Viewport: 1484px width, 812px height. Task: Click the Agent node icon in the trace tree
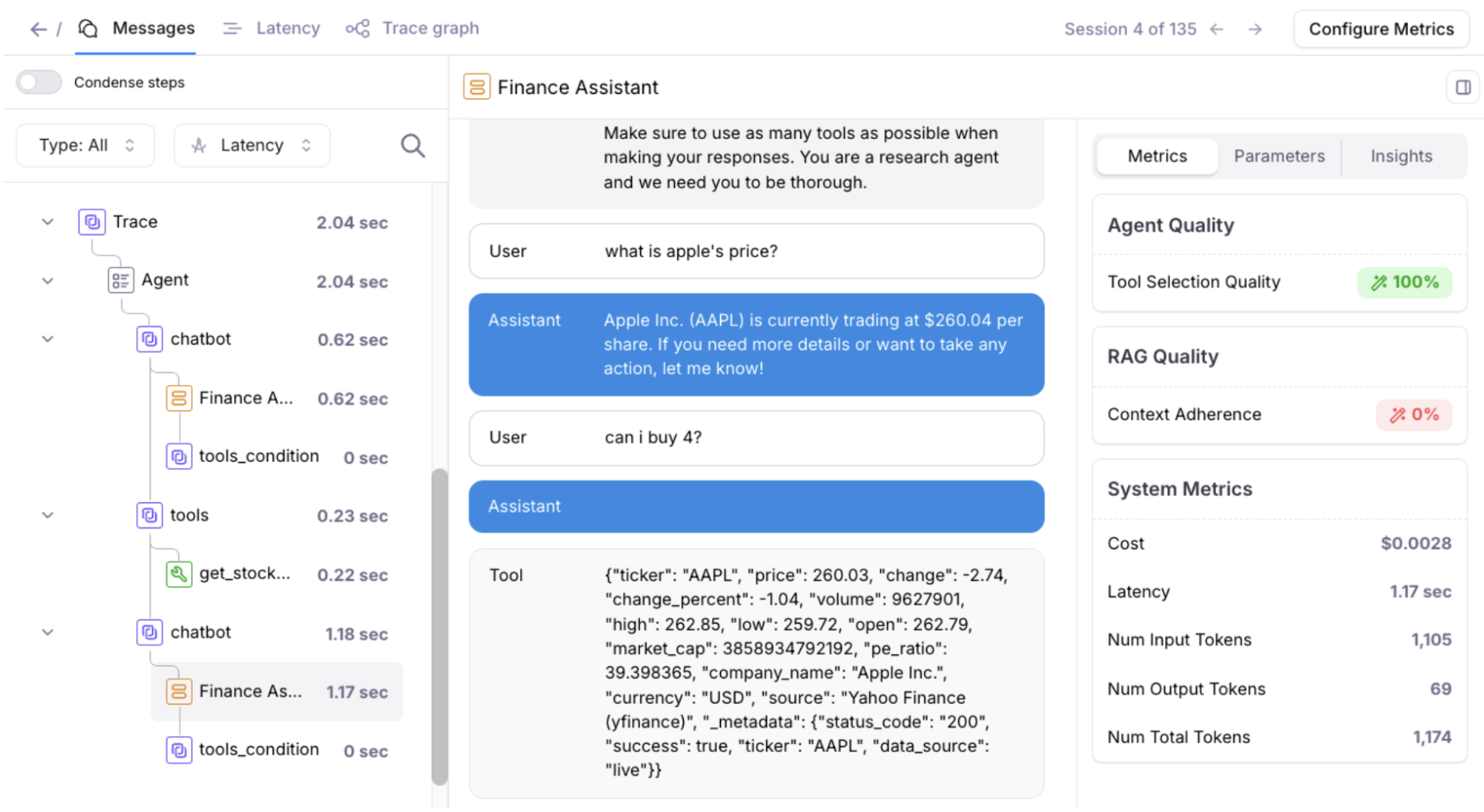tap(121, 280)
